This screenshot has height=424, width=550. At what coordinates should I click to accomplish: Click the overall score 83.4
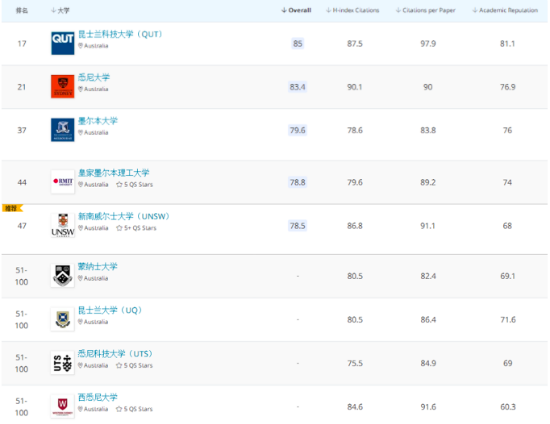tap(297, 87)
